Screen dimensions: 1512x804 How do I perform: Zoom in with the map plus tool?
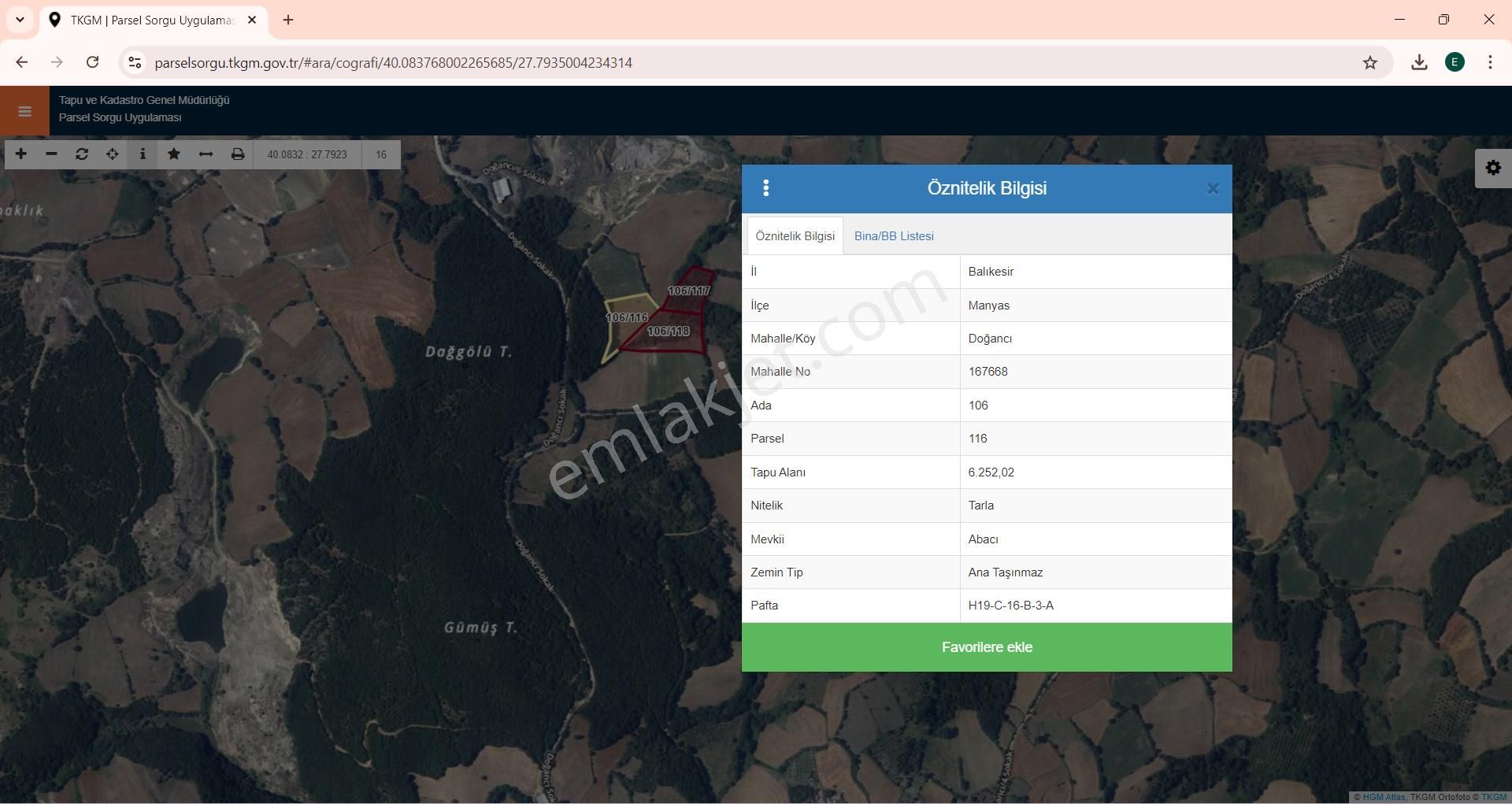coord(21,154)
